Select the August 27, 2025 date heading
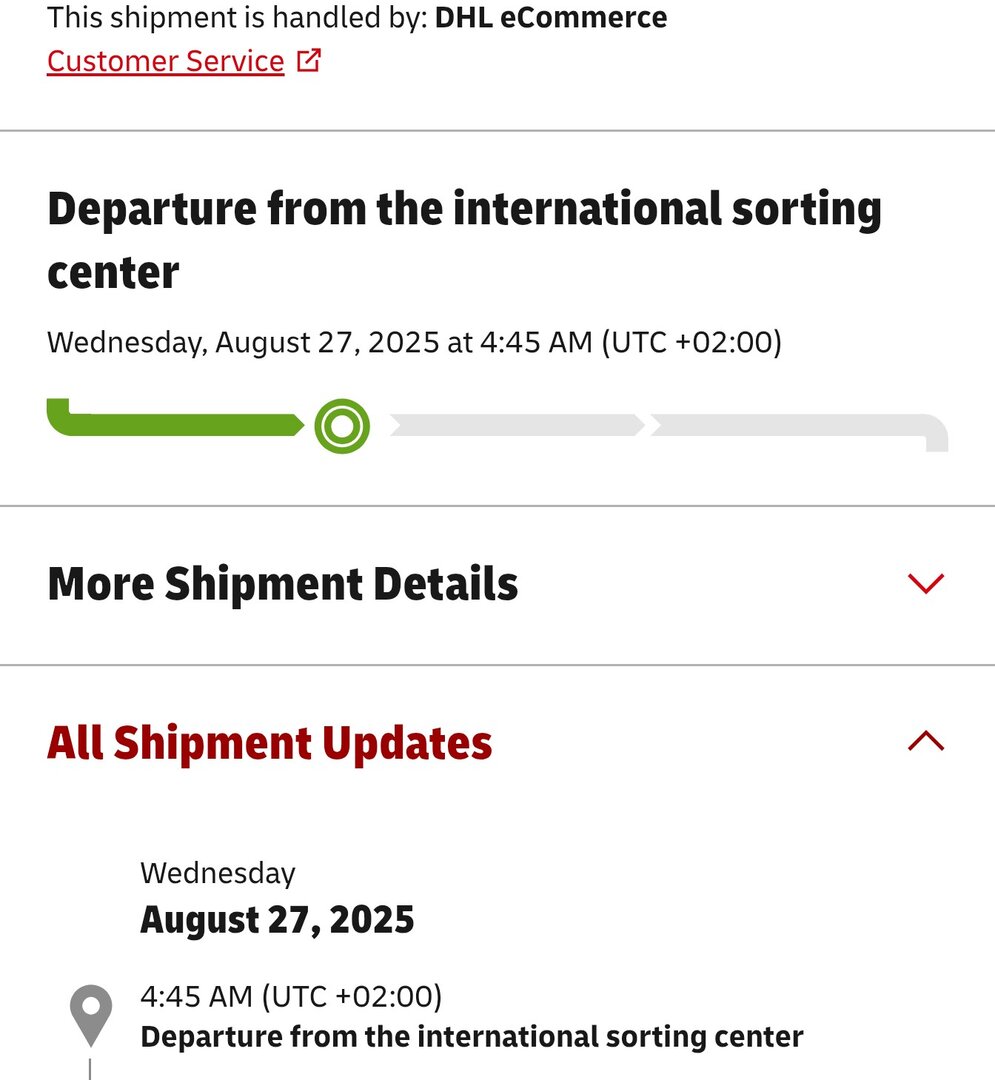Screen dimensions: 995x1080 tap(277, 919)
